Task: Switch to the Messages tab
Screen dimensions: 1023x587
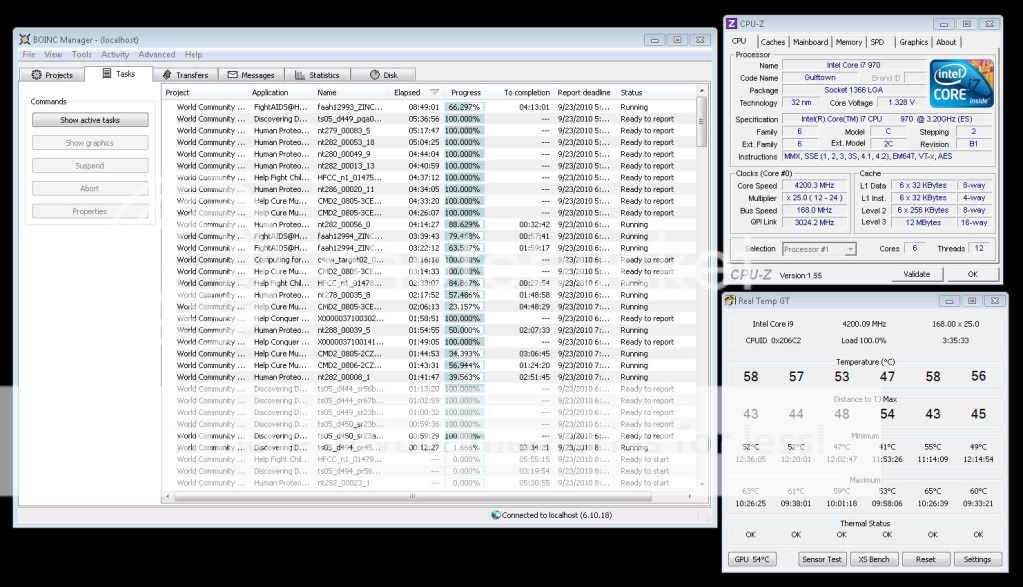Action: pyautogui.click(x=251, y=75)
